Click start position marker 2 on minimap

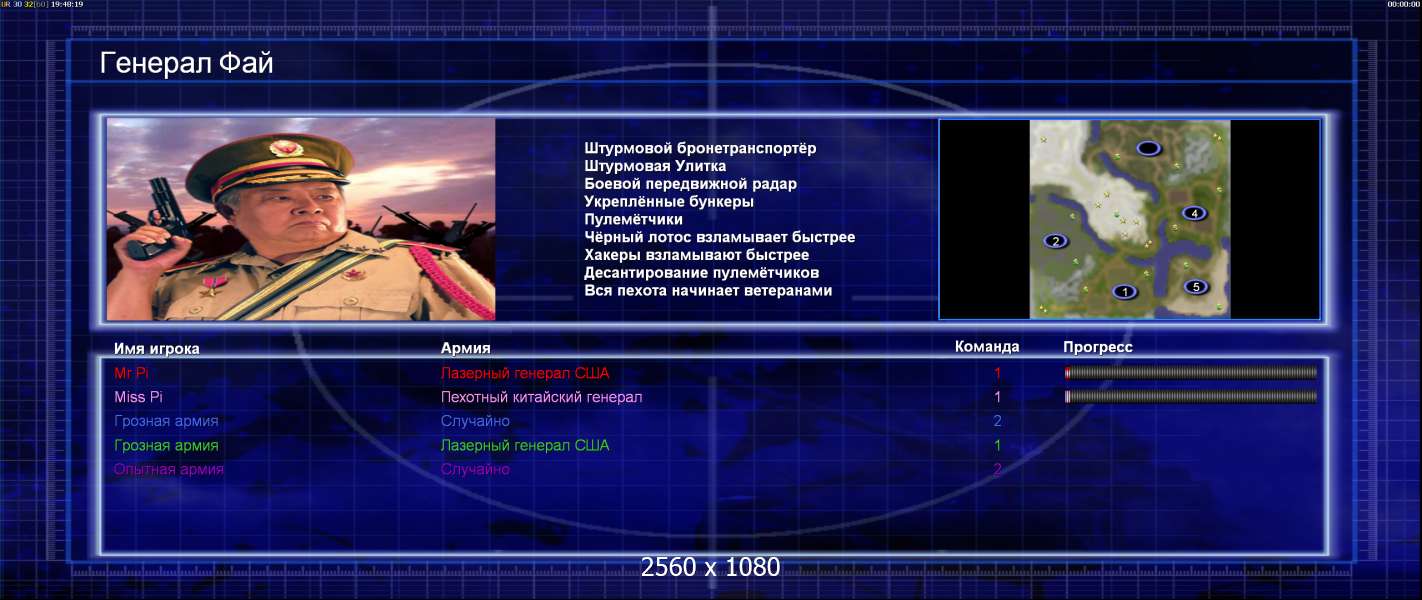(x=1056, y=241)
